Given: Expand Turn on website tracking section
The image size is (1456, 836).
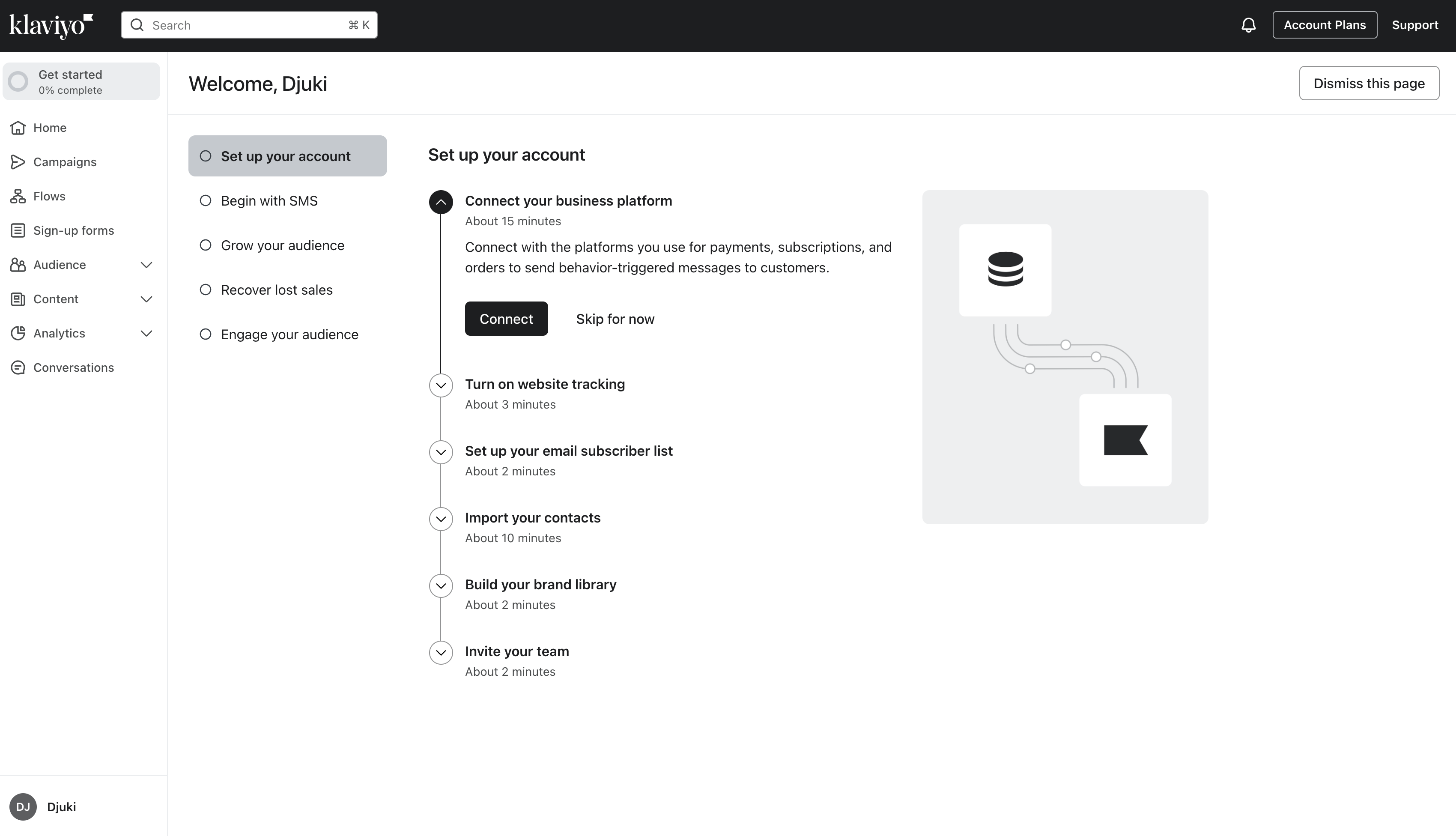Looking at the screenshot, I should click(x=441, y=385).
